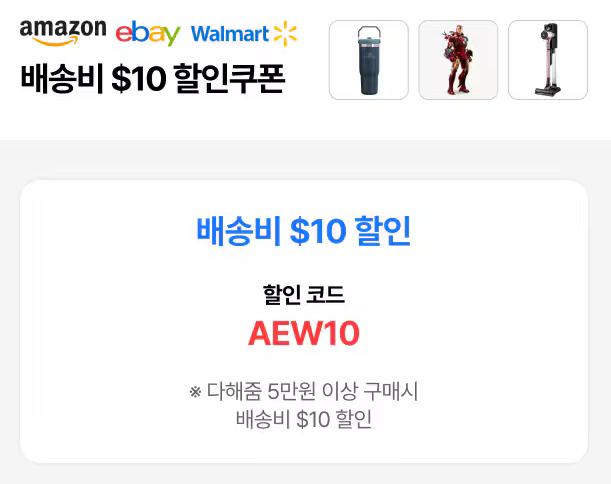The height and width of the screenshot is (484, 611).
Task: Select the red AEW10 discount code
Action: tap(304, 334)
